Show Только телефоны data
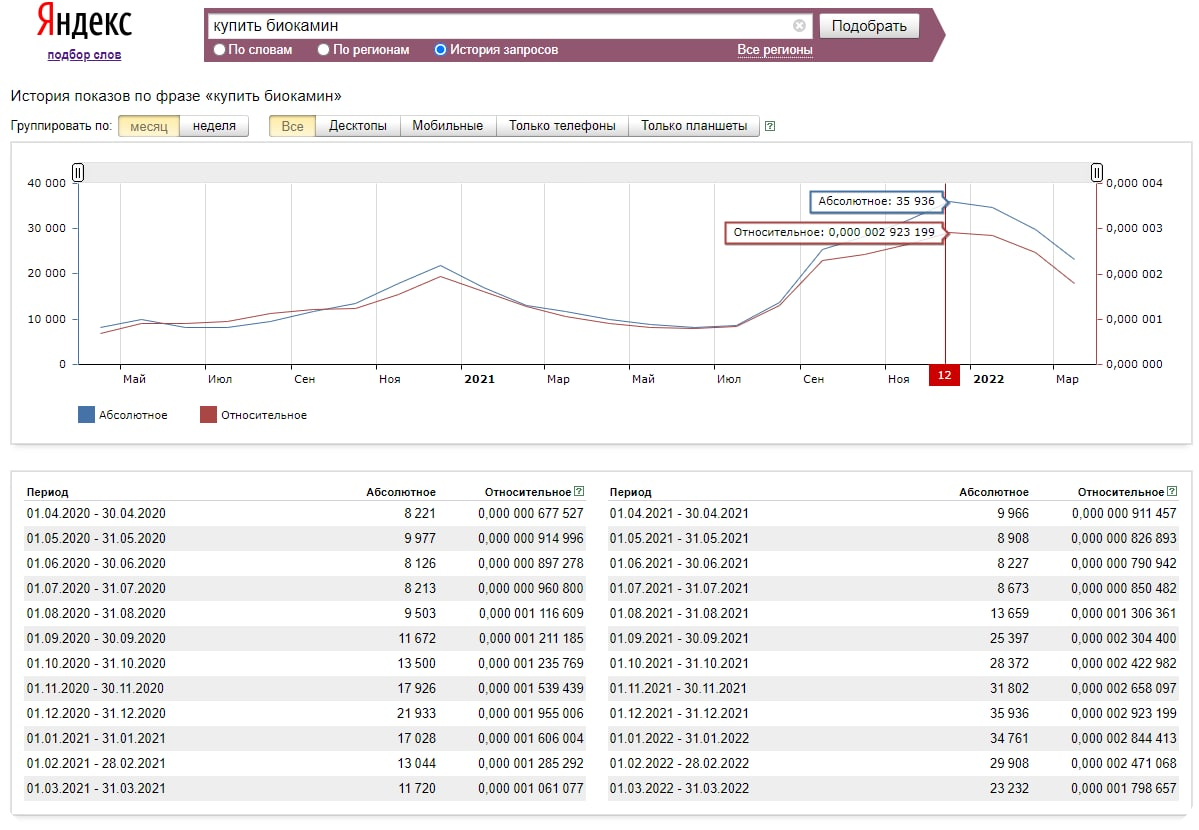Image resolution: width=1199 pixels, height=830 pixels. pos(562,126)
